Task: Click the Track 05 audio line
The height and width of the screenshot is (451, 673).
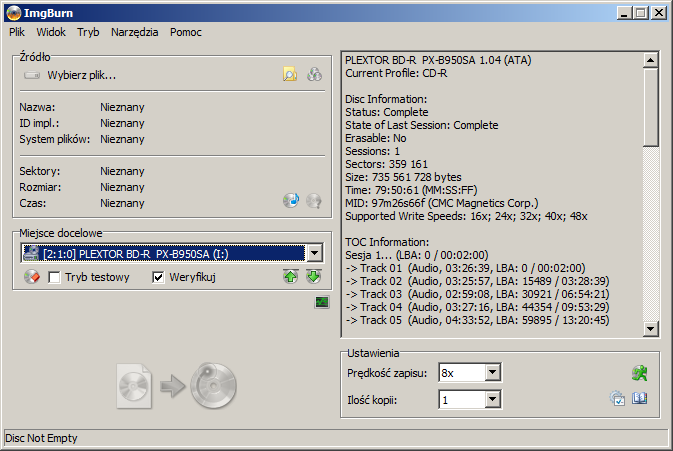Action: coord(477,320)
